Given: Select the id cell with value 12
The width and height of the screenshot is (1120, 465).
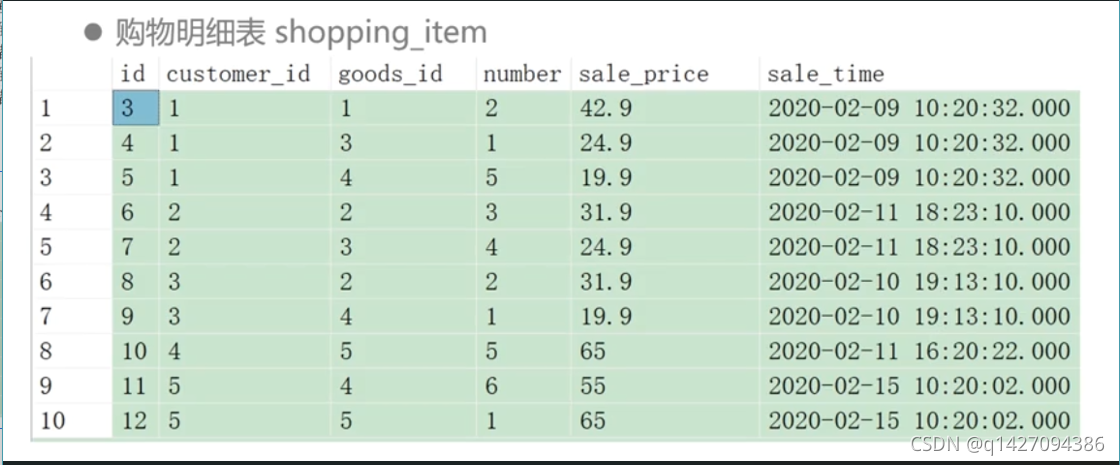Looking at the screenshot, I should 134,421.
